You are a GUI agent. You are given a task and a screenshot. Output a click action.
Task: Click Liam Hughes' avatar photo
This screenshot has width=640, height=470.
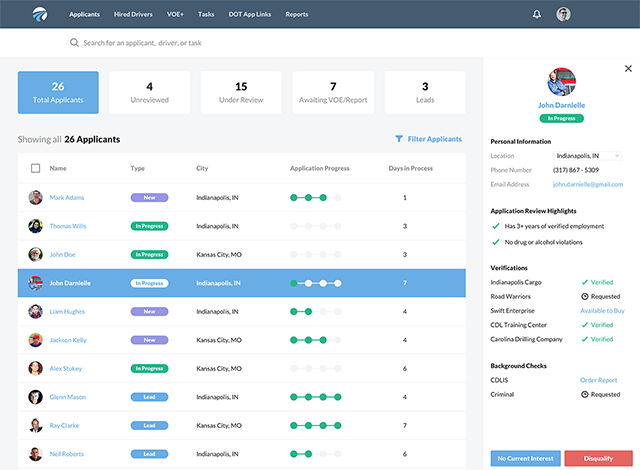point(36,312)
